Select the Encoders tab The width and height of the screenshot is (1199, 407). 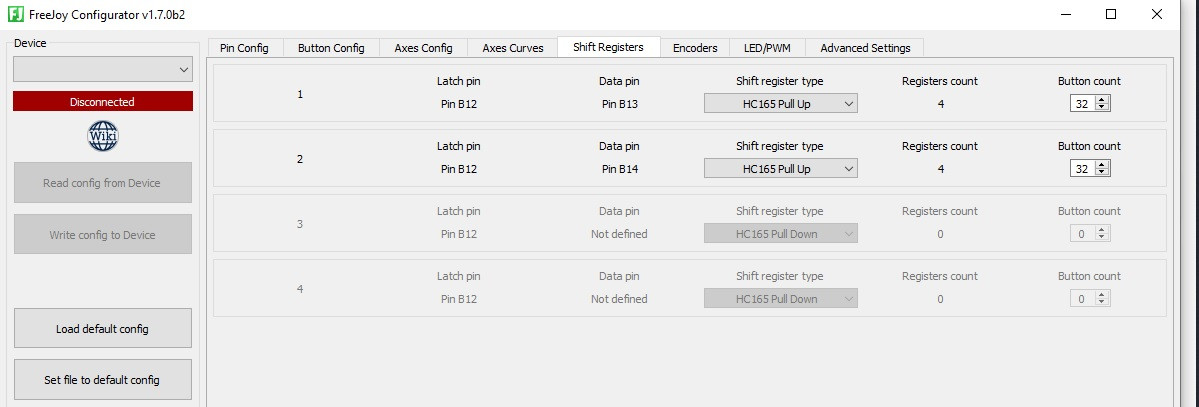(x=695, y=47)
